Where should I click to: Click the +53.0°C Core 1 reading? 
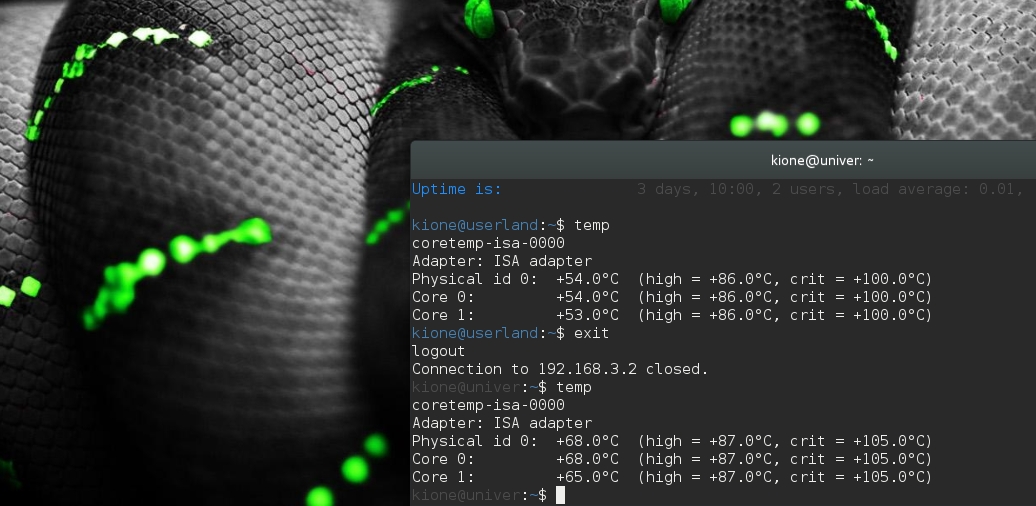click(x=587, y=315)
